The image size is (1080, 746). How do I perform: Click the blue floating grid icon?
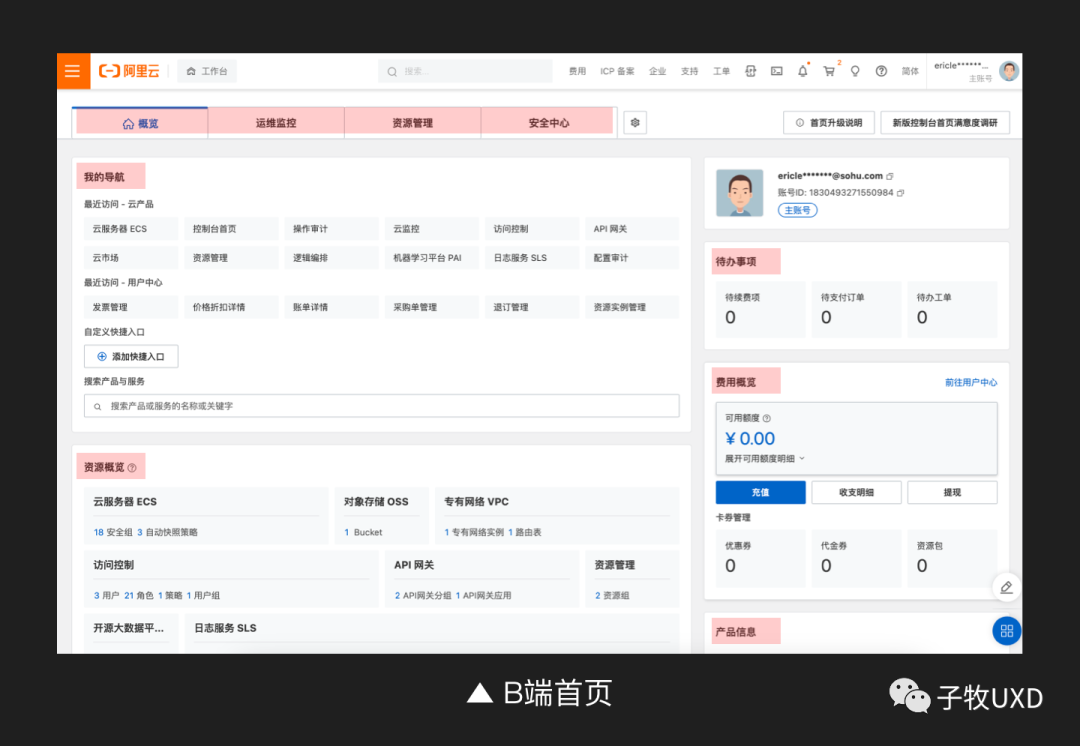pyautogui.click(x=1006, y=631)
